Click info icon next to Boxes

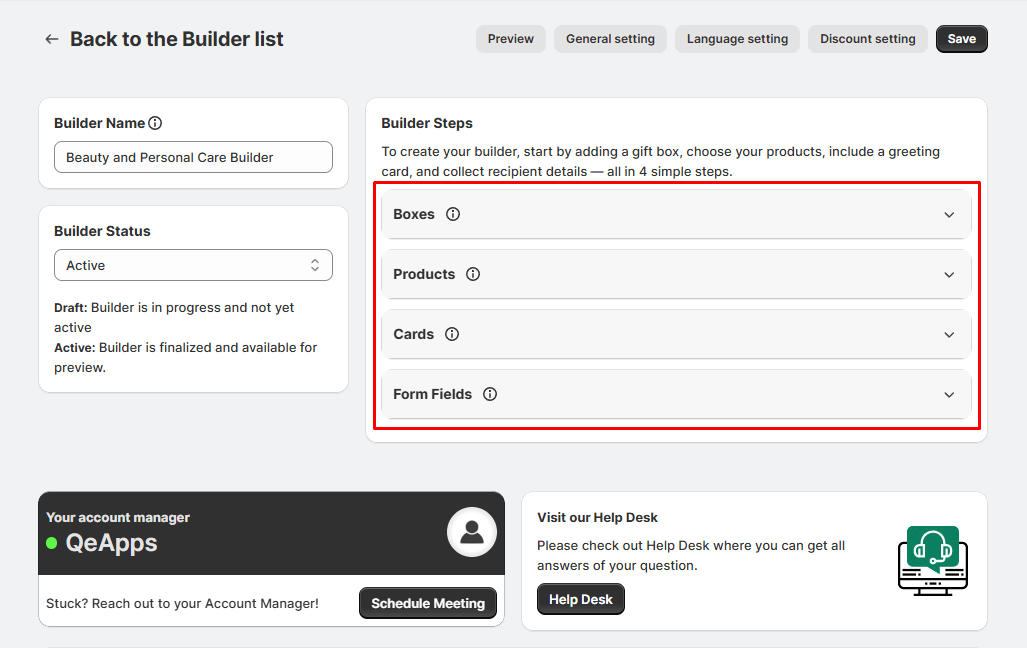(453, 214)
